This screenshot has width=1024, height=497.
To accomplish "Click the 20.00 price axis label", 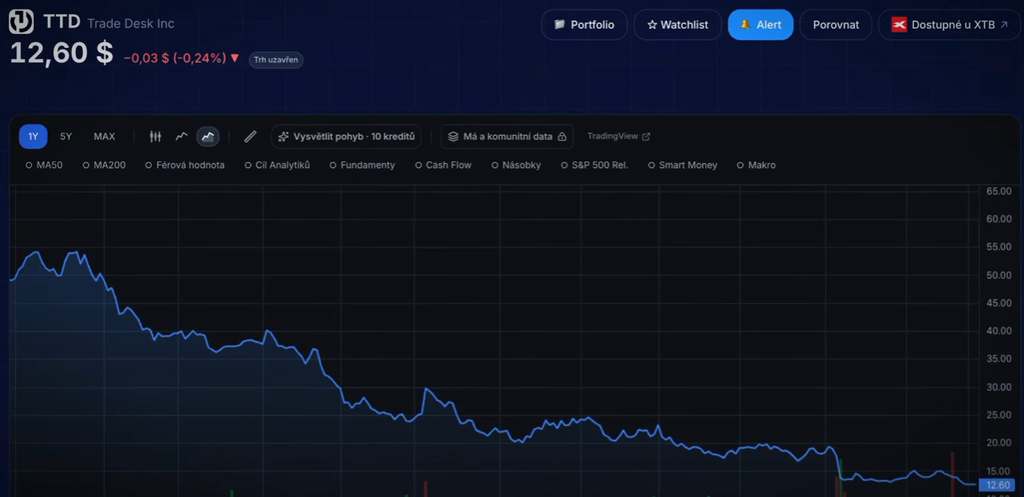I will point(999,443).
